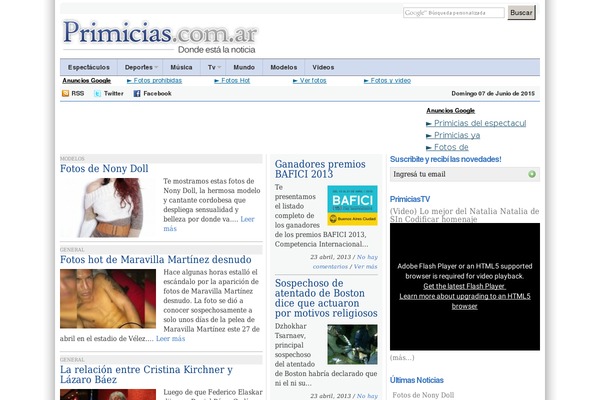Open the Modelos section
Image resolution: width=600 pixels, height=400 pixels.
(x=284, y=67)
